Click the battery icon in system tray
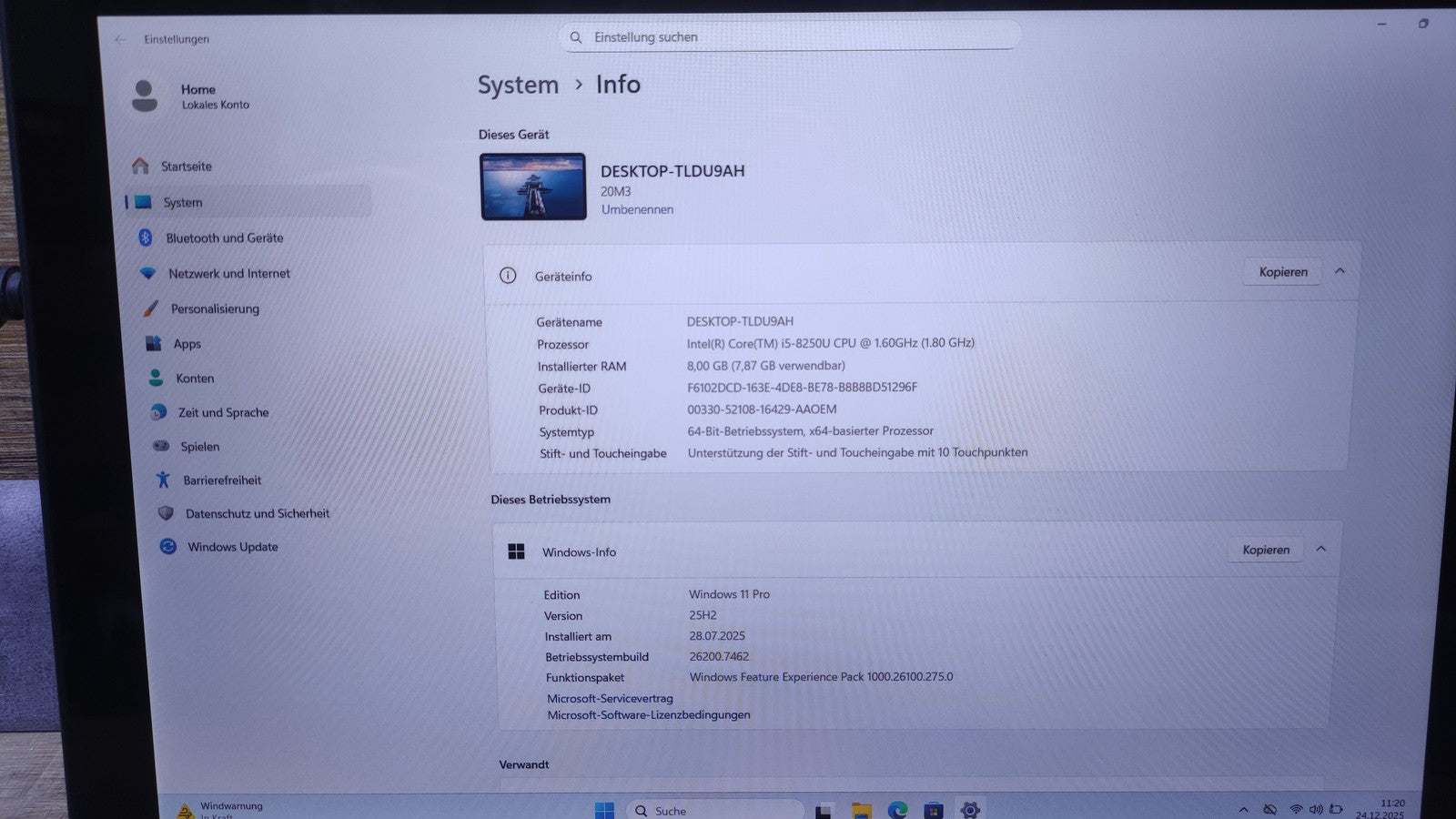The image size is (1456, 819). tap(1336, 808)
